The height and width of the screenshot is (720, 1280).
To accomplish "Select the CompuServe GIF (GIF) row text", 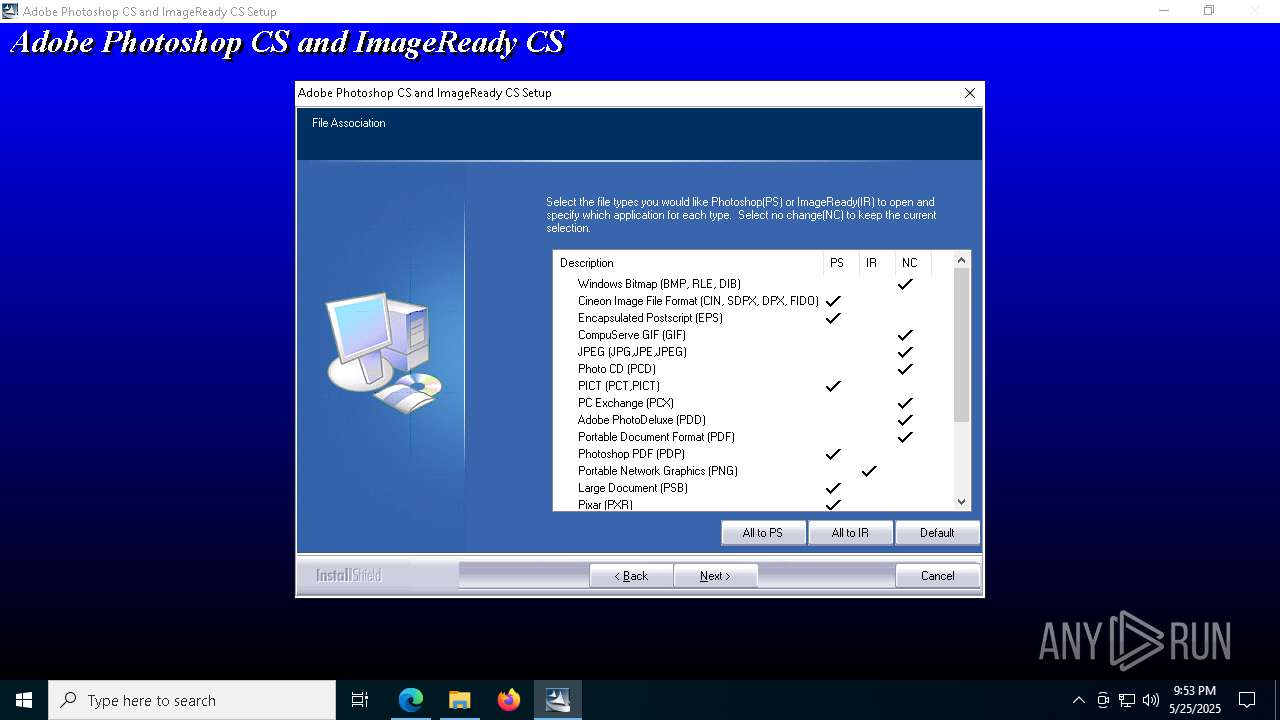I will pos(632,335).
